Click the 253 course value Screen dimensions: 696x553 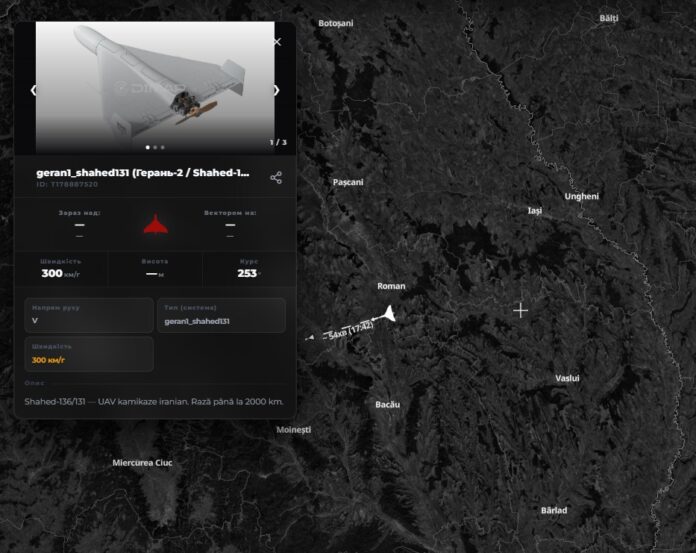point(247,273)
